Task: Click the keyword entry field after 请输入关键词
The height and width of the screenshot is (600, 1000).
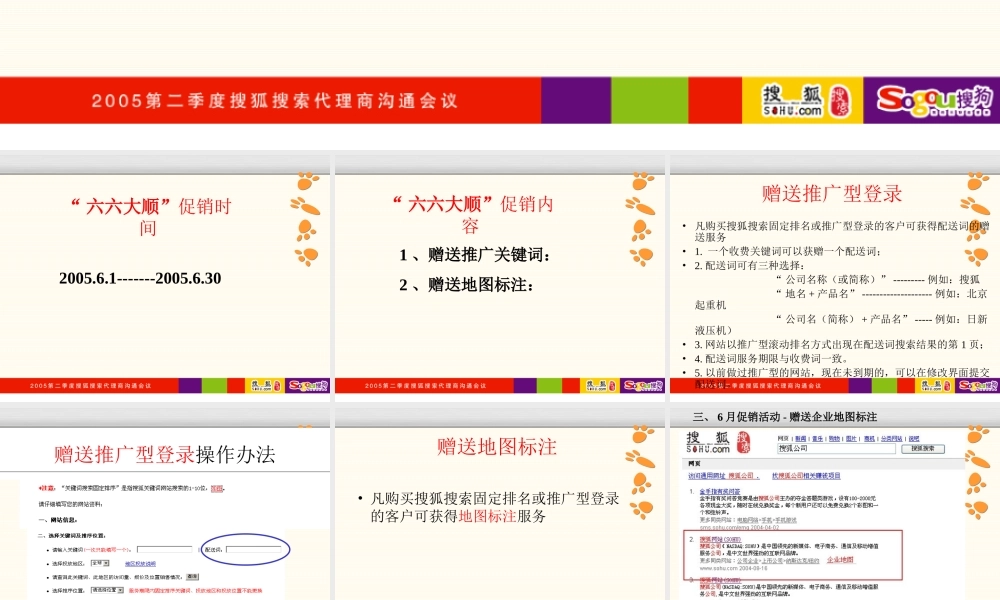Action: point(164,549)
